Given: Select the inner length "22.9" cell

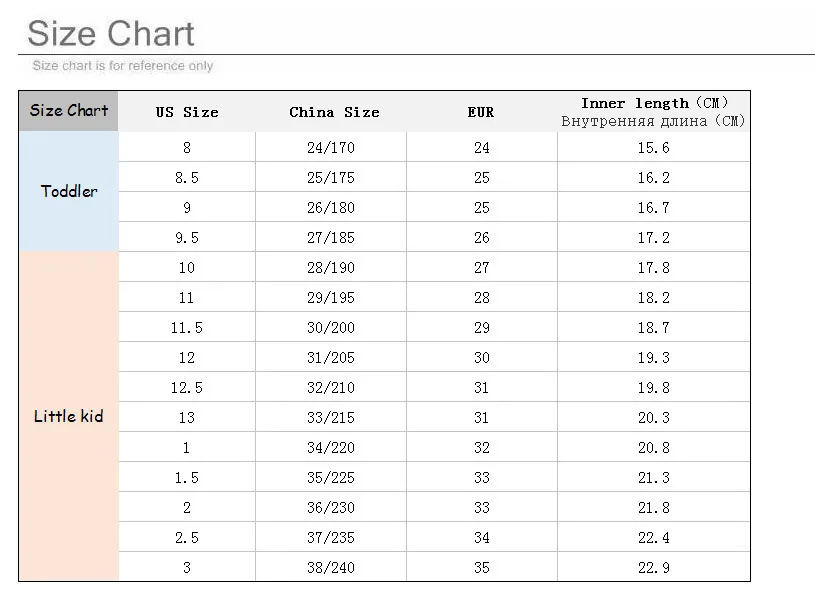Looking at the screenshot, I should tap(654, 567).
